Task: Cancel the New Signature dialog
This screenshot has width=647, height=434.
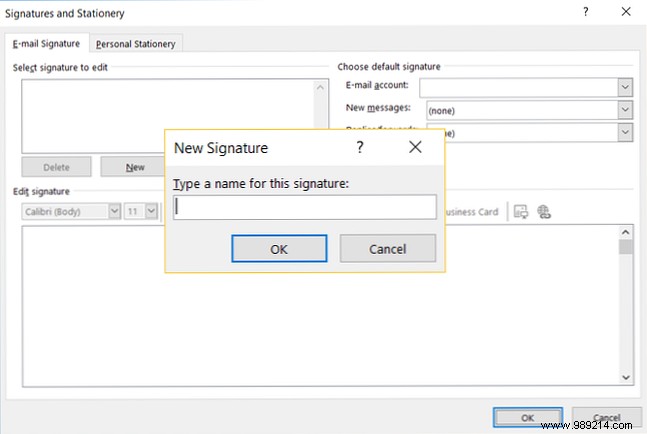Action: (x=387, y=249)
